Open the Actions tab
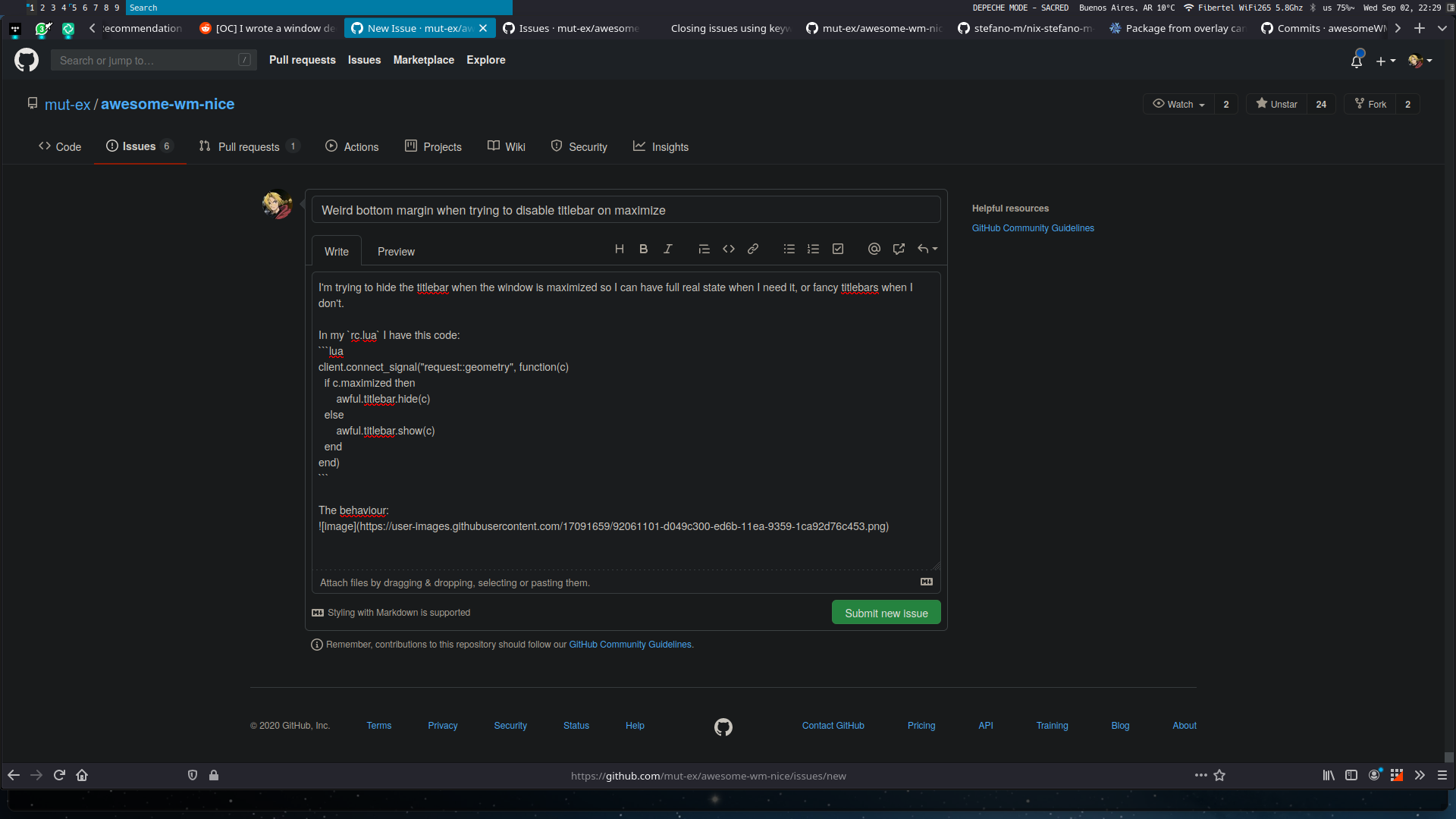1456x819 pixels. pyautogui.click(x=352, y=146)
